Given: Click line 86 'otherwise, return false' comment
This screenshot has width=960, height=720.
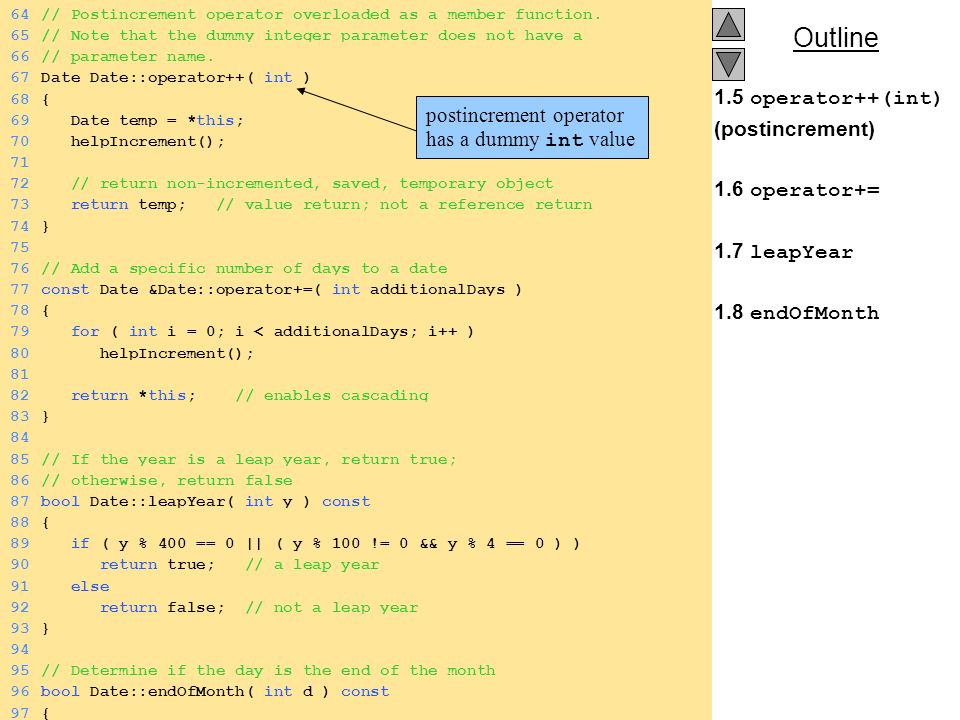Looking at the screenshot, I should [167, 481].
